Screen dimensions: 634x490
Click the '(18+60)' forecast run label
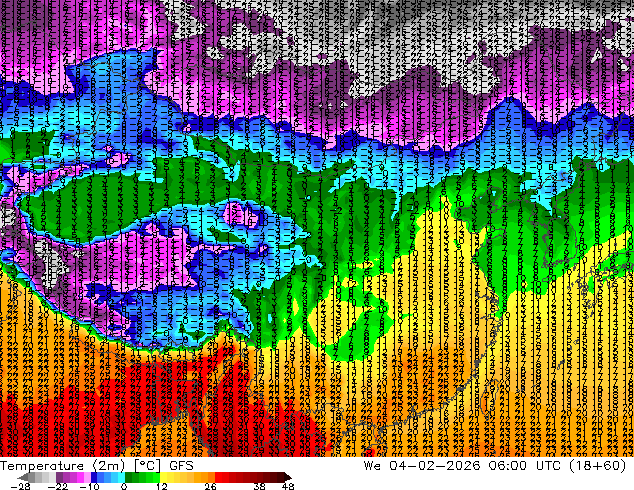(x=598, y=466)
